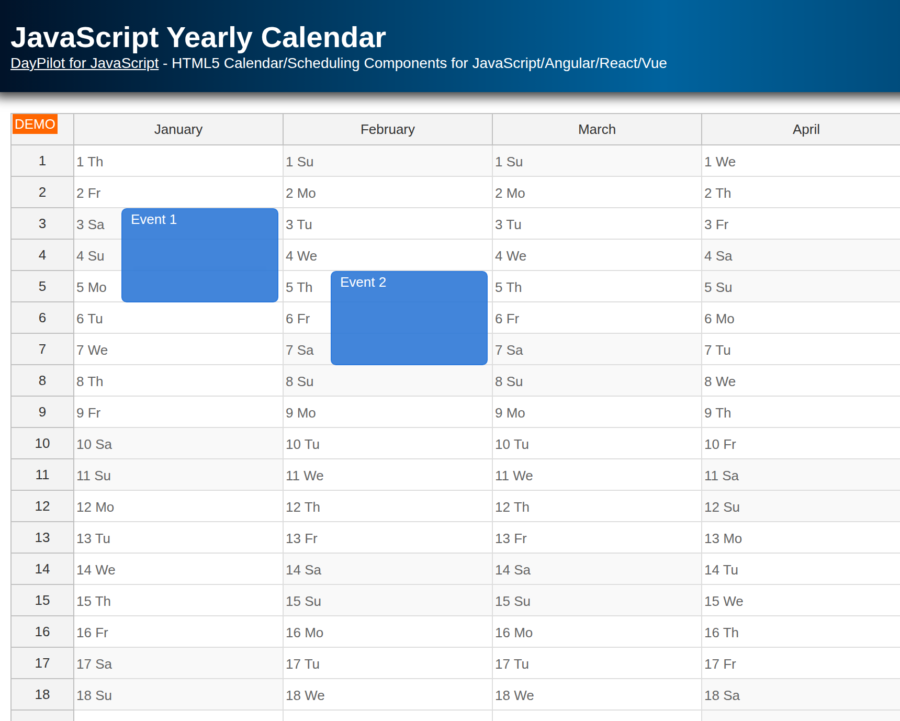Select Event 1 in January
Screen dimensions: 900x721
[x=199, y=255]
